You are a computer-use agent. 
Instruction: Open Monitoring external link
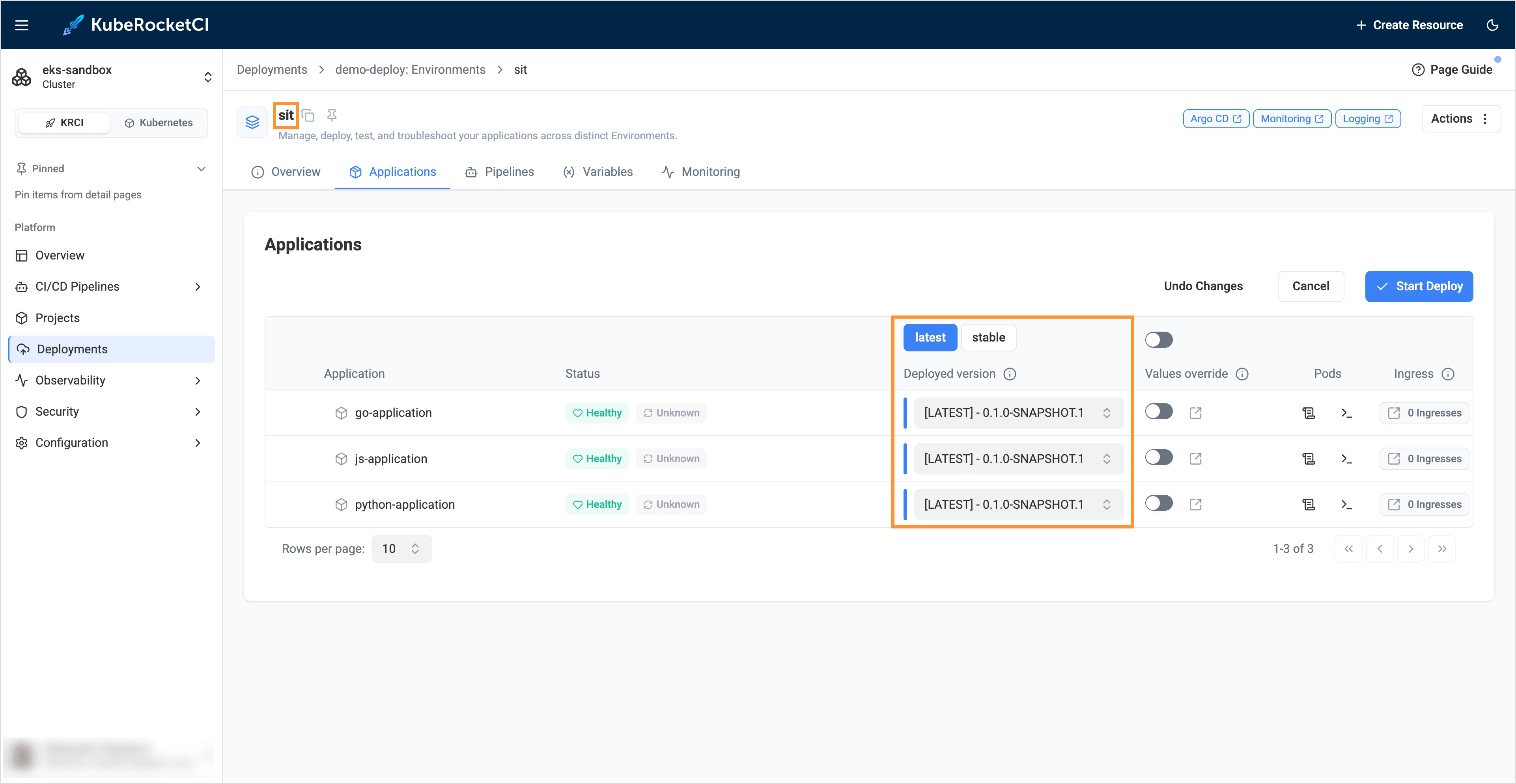[1292, 118]
